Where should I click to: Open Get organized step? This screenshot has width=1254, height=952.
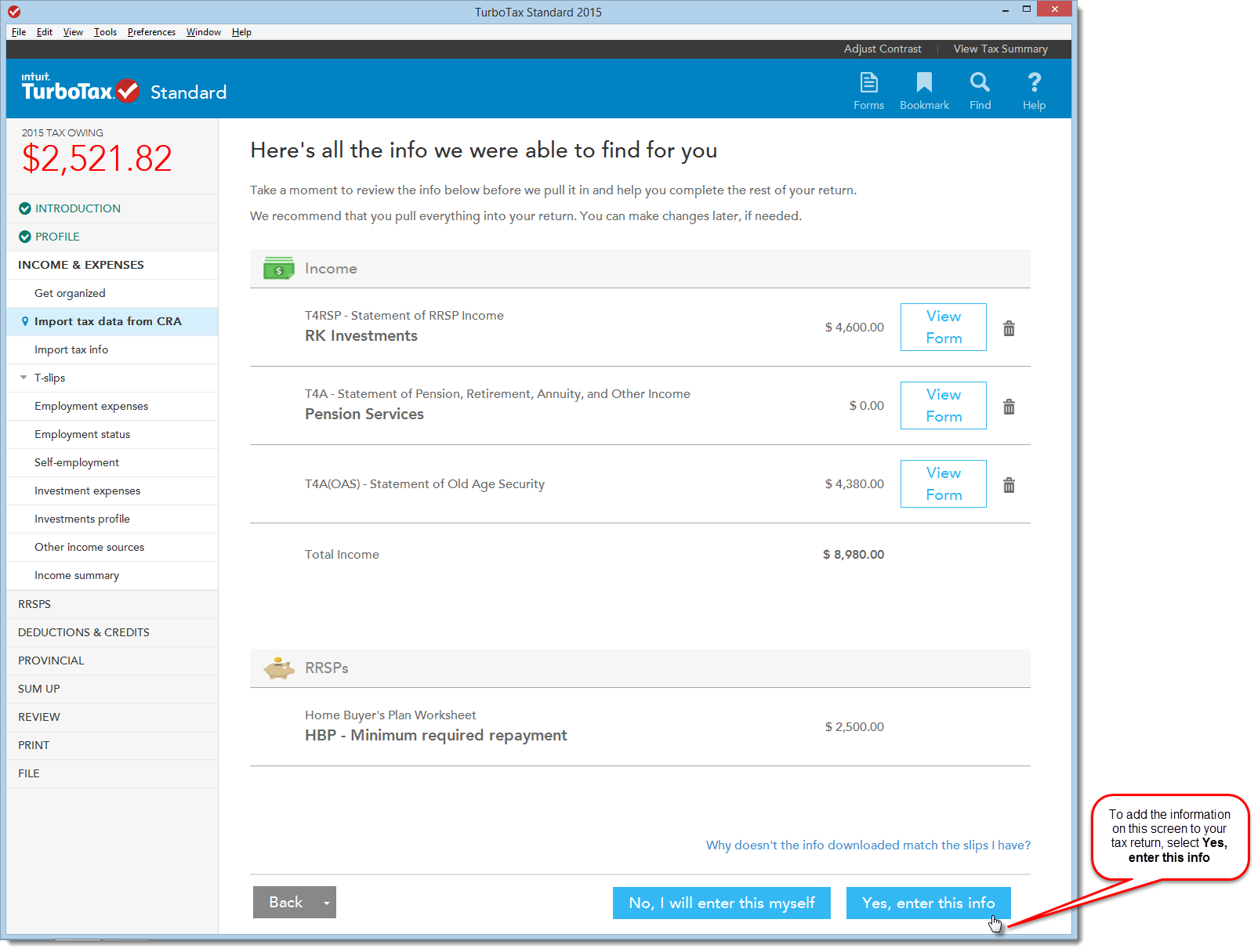pos(112,293)
